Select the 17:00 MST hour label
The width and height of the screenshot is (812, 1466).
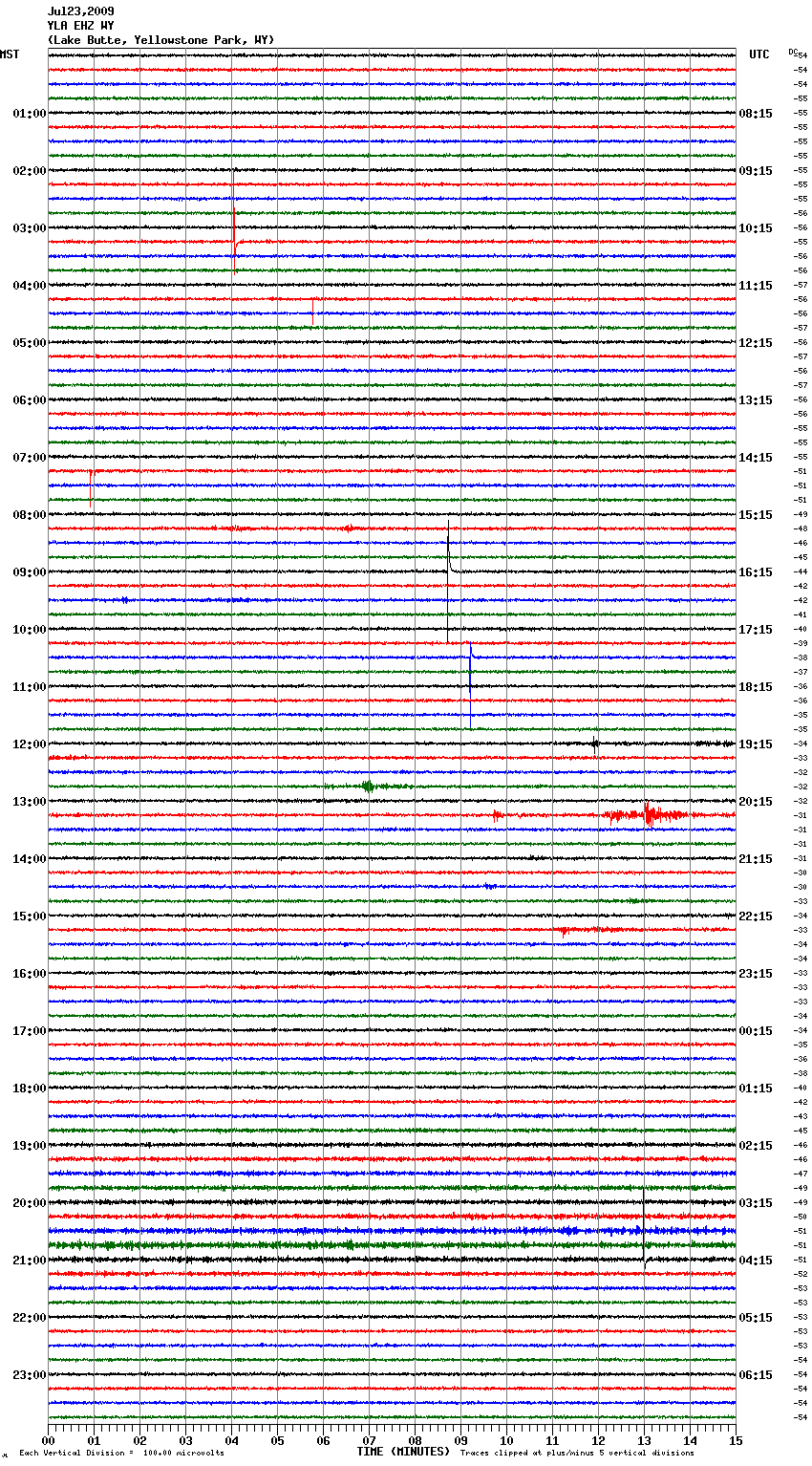click(x=30, y=1031)
